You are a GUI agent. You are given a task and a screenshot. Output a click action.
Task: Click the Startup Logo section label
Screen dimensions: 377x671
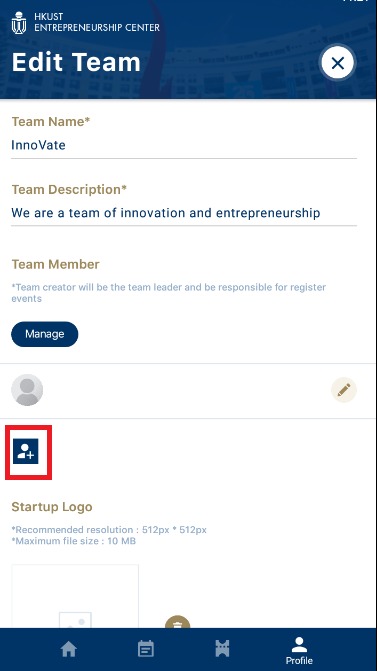click(x=52, y=507)
